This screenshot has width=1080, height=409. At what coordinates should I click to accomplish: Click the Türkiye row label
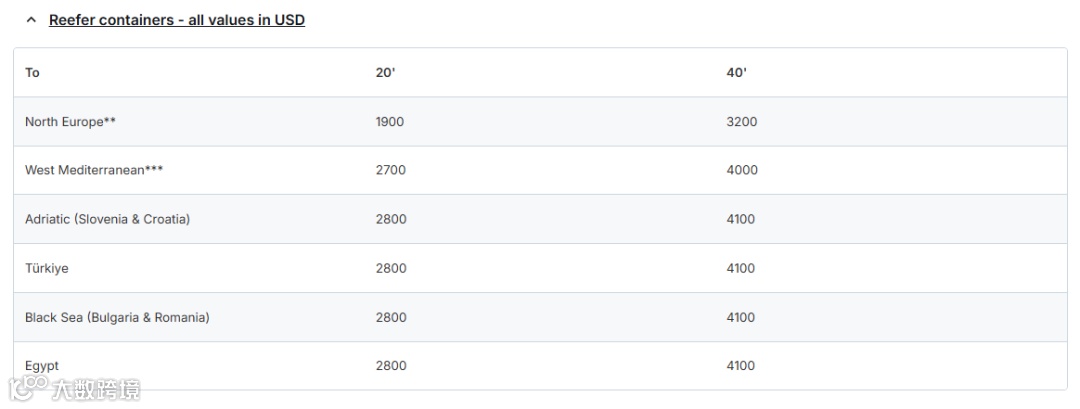pyautogui.click(x=47, y=269)
